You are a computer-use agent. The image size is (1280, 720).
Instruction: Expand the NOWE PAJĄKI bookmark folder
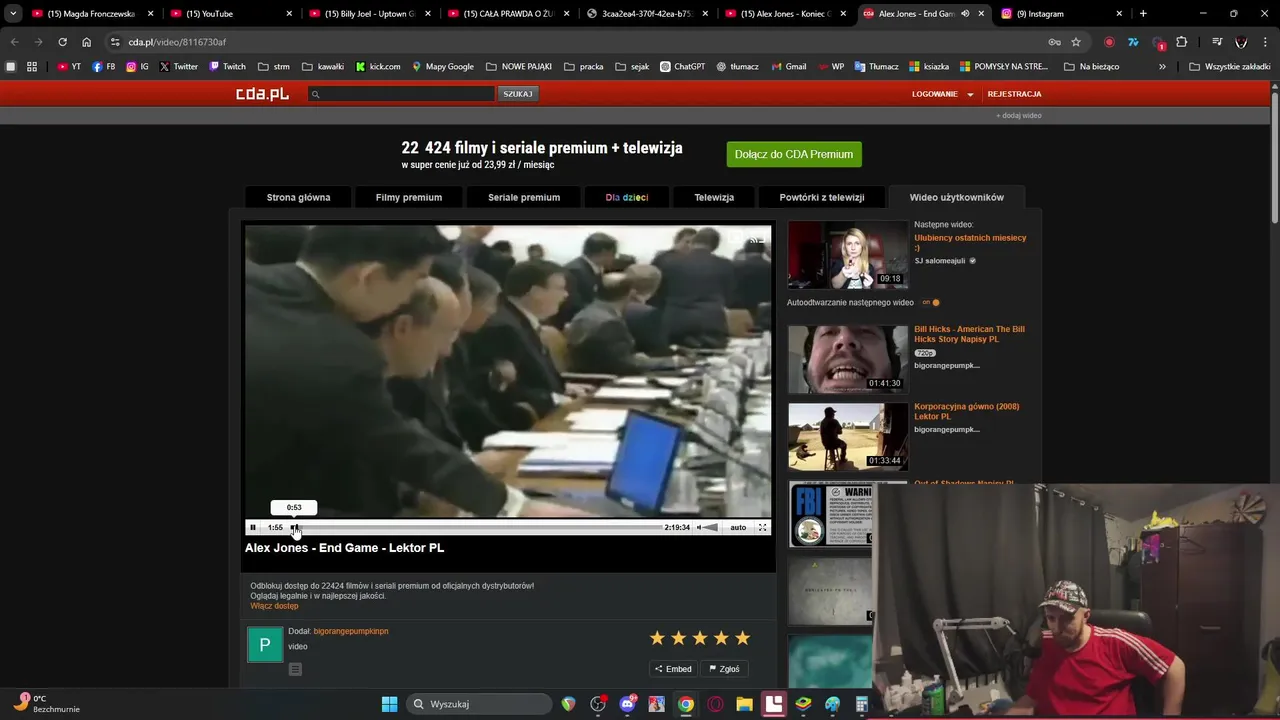[x=519, y=67]
